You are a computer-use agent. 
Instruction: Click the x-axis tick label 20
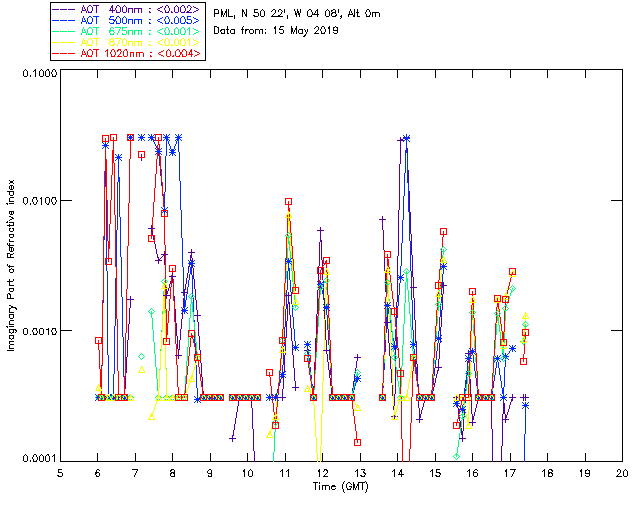(x=622, y=474)
